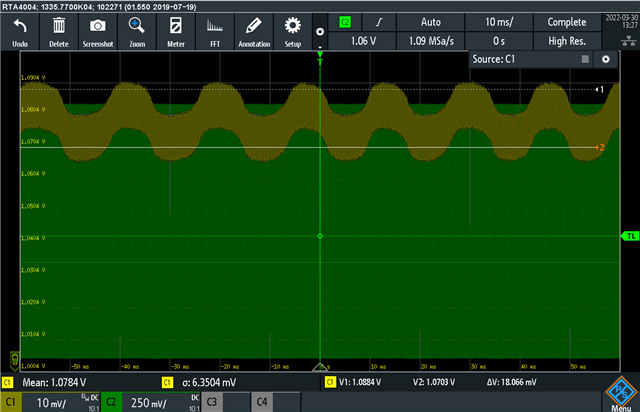Click V1: 1.0884 V cursor readout

[x=360, y=382]
